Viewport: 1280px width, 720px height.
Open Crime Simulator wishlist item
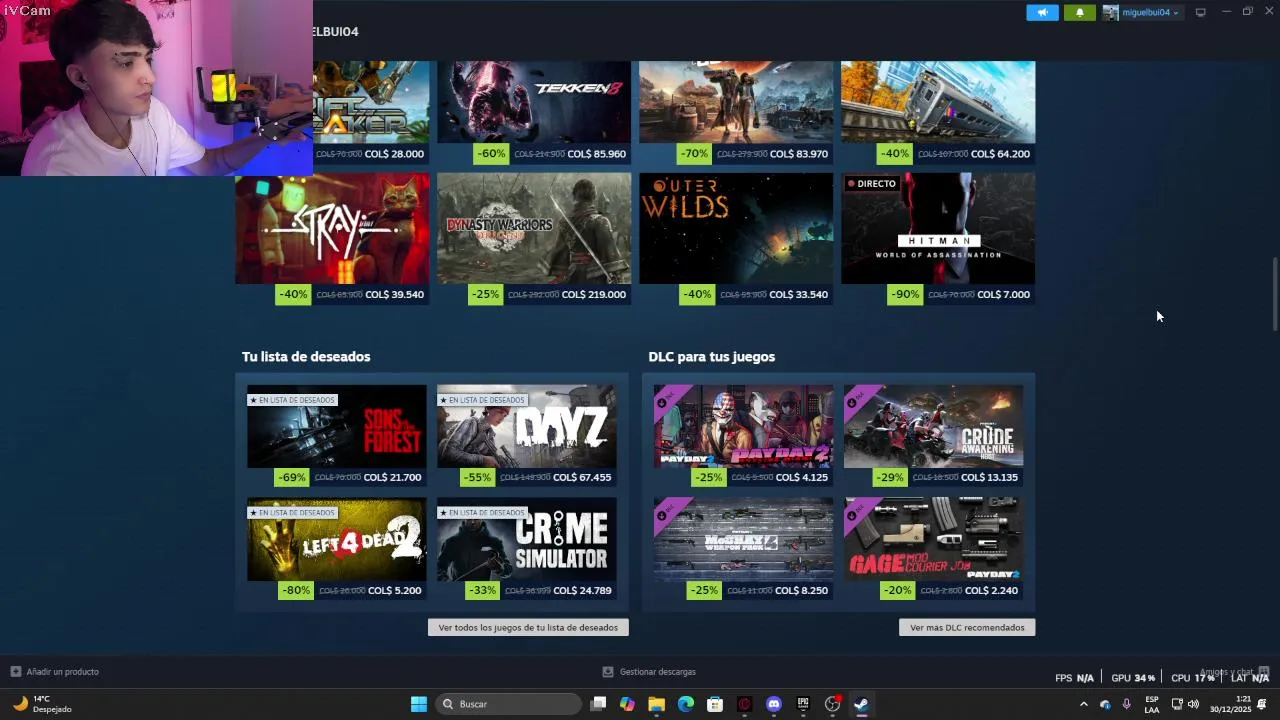click(x=527, y=539)
